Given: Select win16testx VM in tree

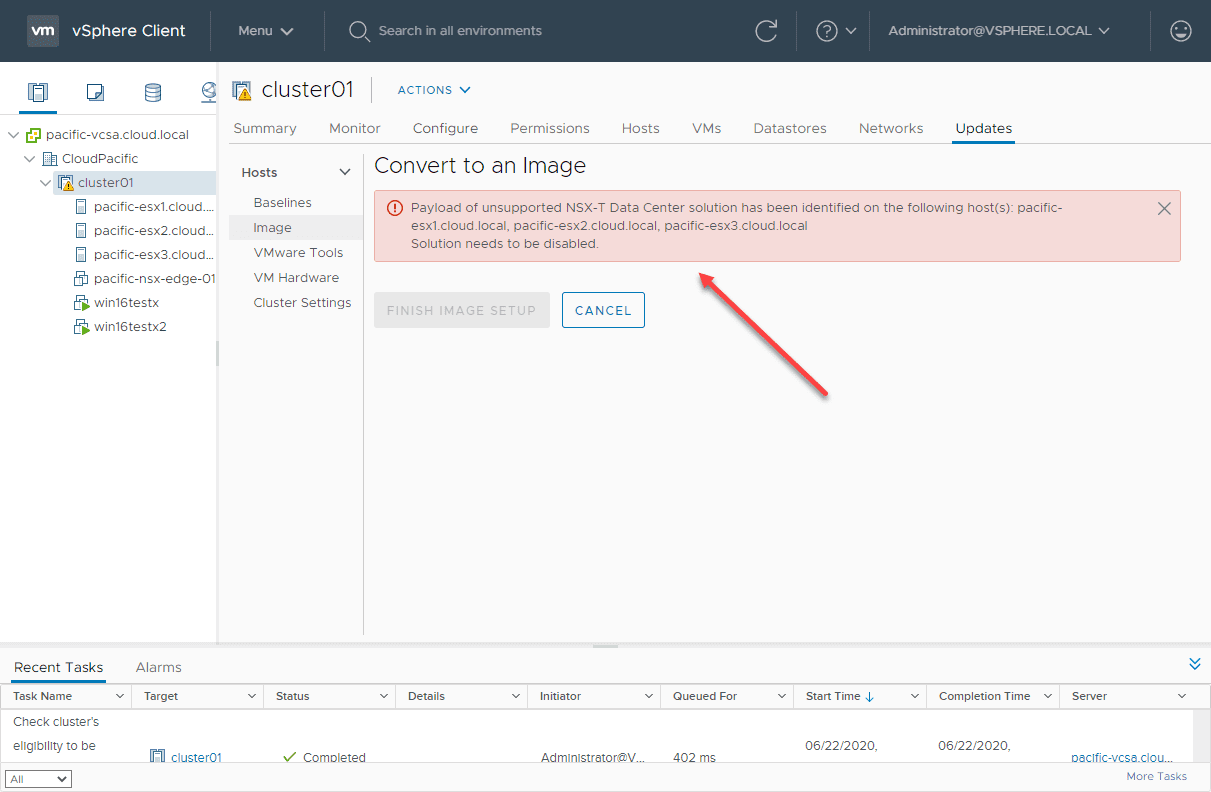Looking at the screenshot, I should 126,303.
